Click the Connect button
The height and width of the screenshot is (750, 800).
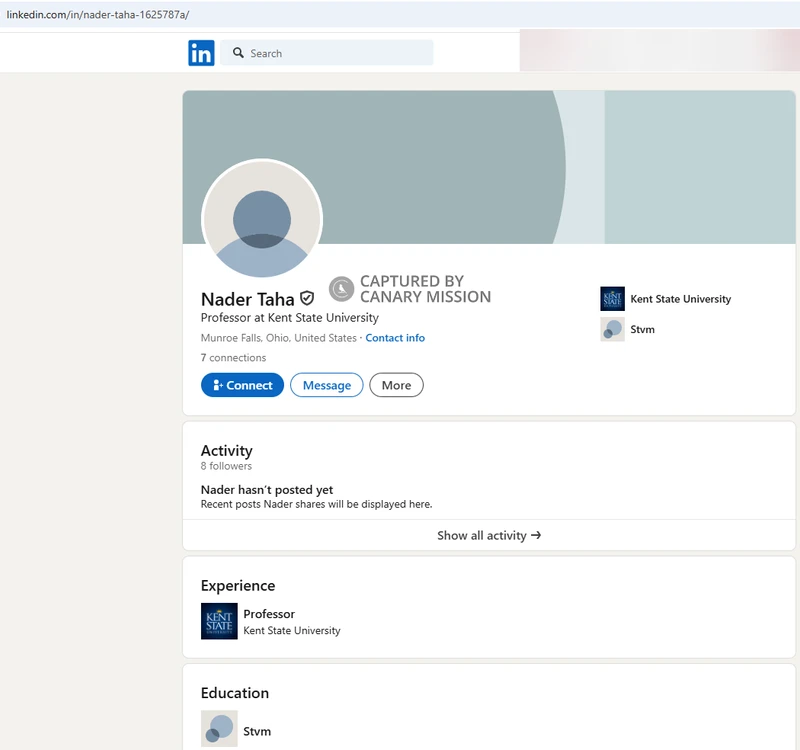242,385
